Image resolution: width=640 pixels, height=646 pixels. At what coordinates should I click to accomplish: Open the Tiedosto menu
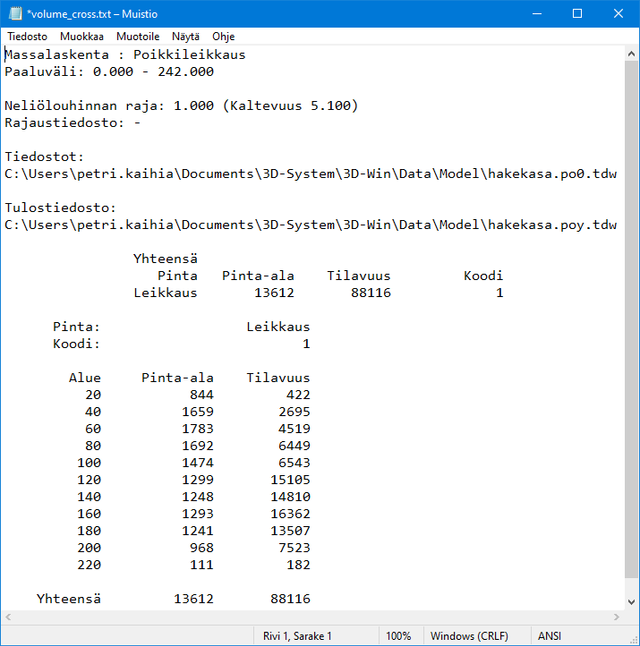[27, 36]
